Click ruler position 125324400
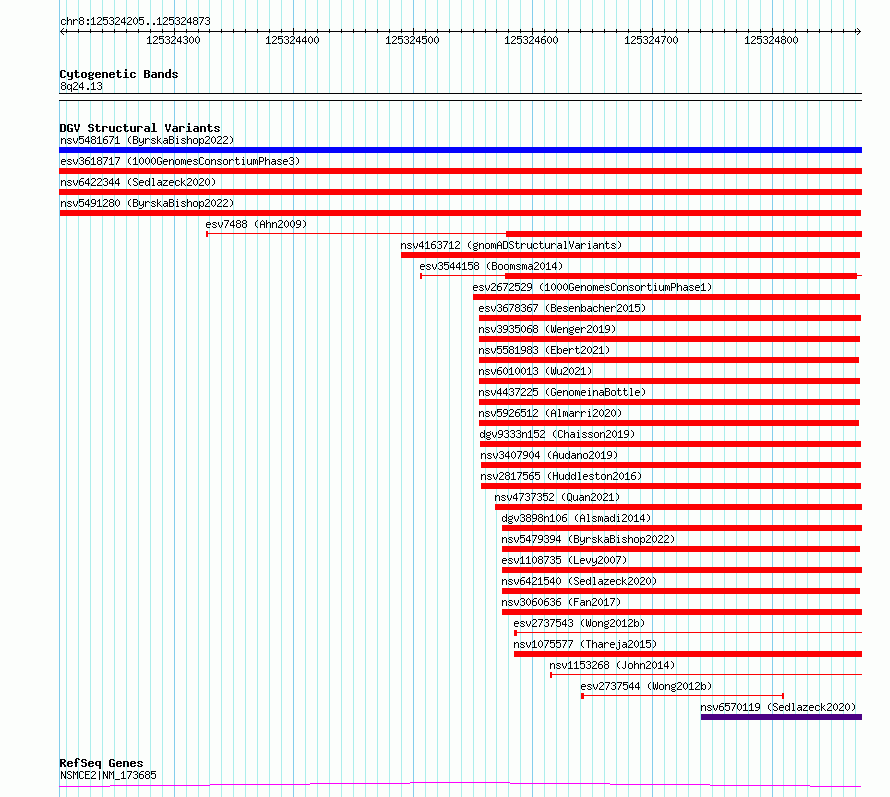 click(292, 40)
